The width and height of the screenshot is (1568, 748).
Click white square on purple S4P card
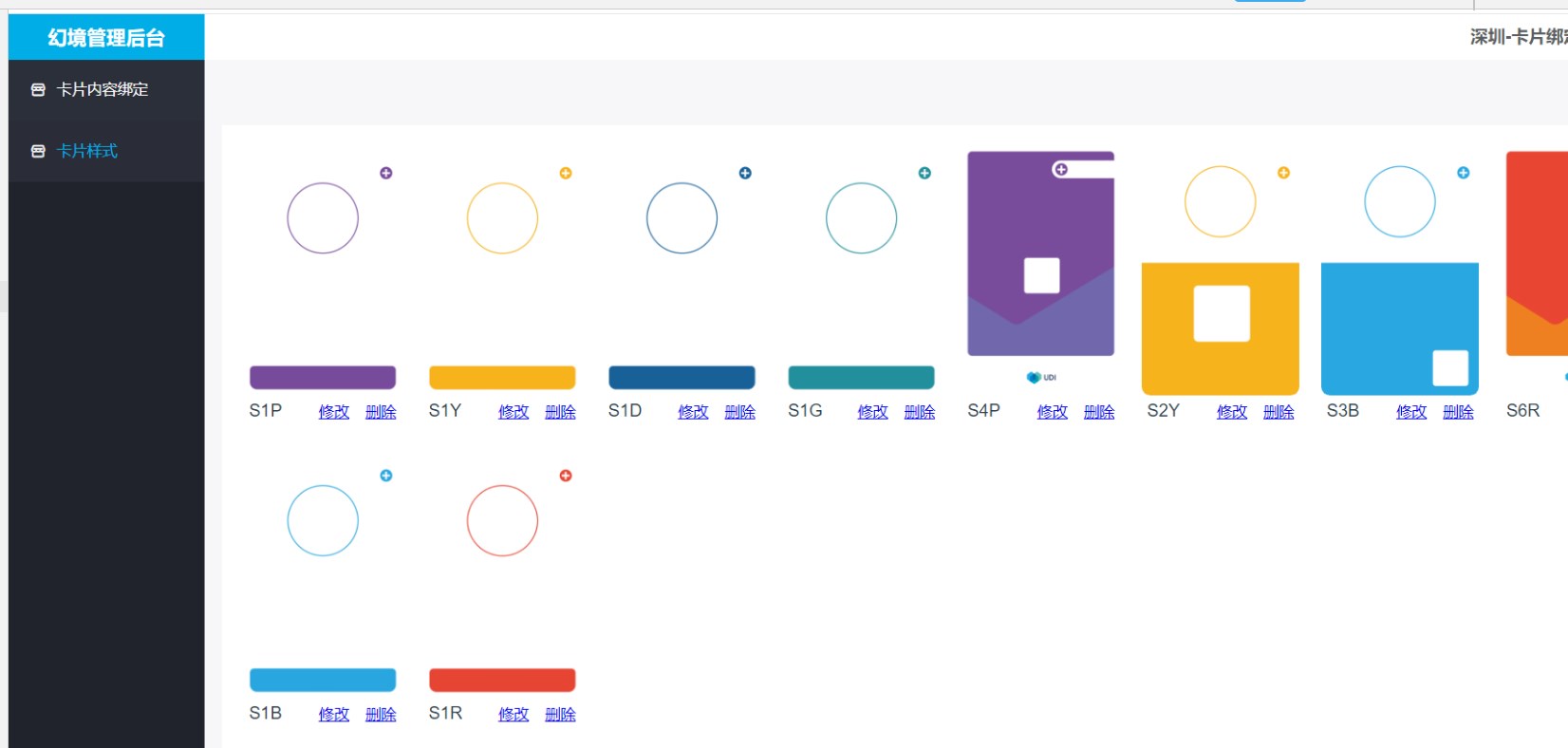click(1042, 275)
